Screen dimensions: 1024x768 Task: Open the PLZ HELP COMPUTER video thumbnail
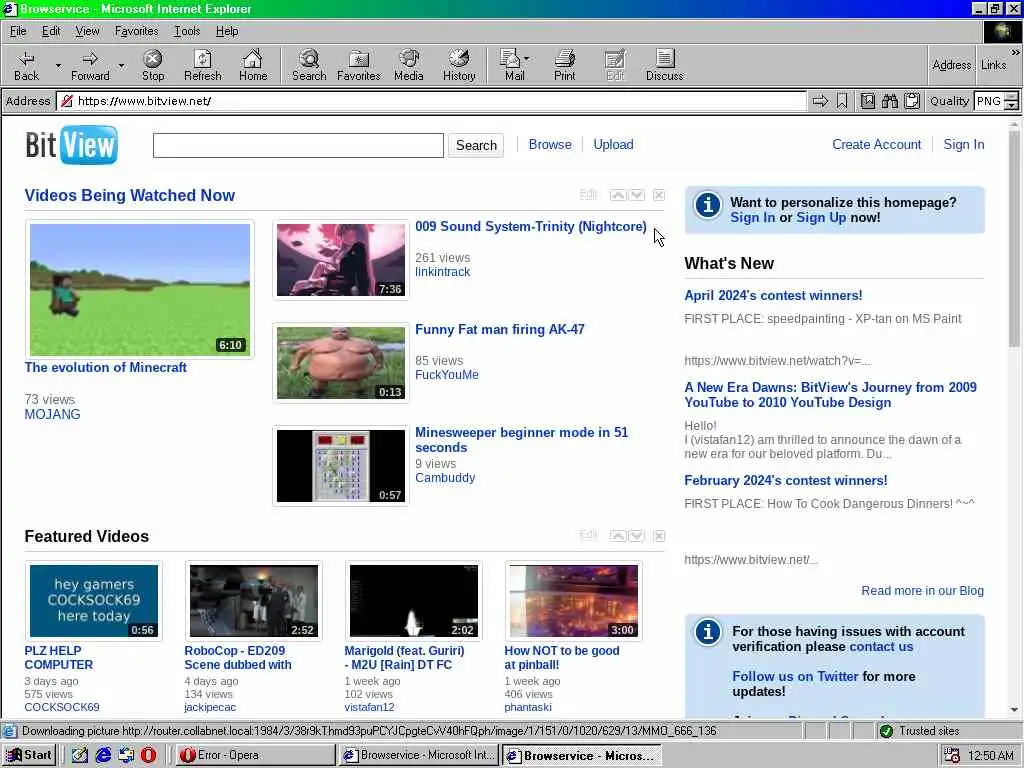[x=94, y=601]
